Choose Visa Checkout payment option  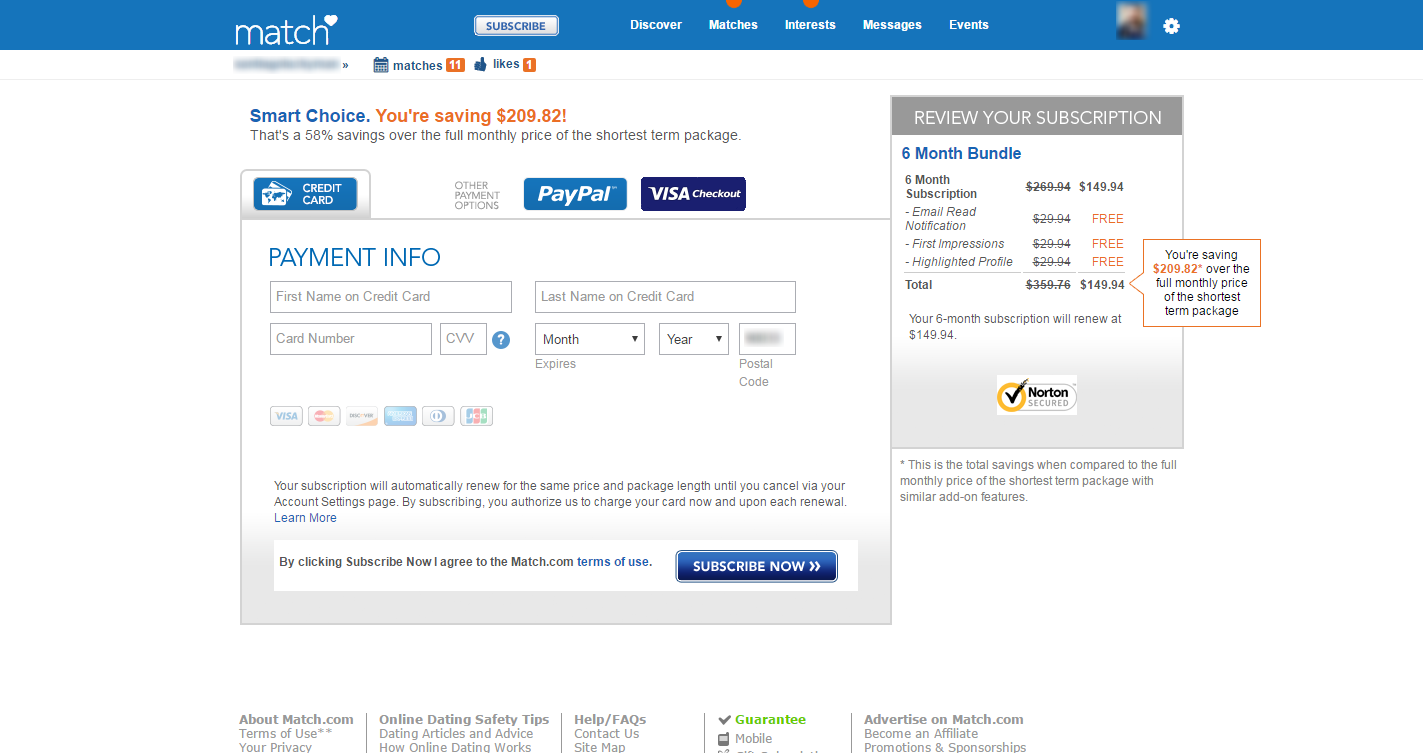tap(693, 194)
